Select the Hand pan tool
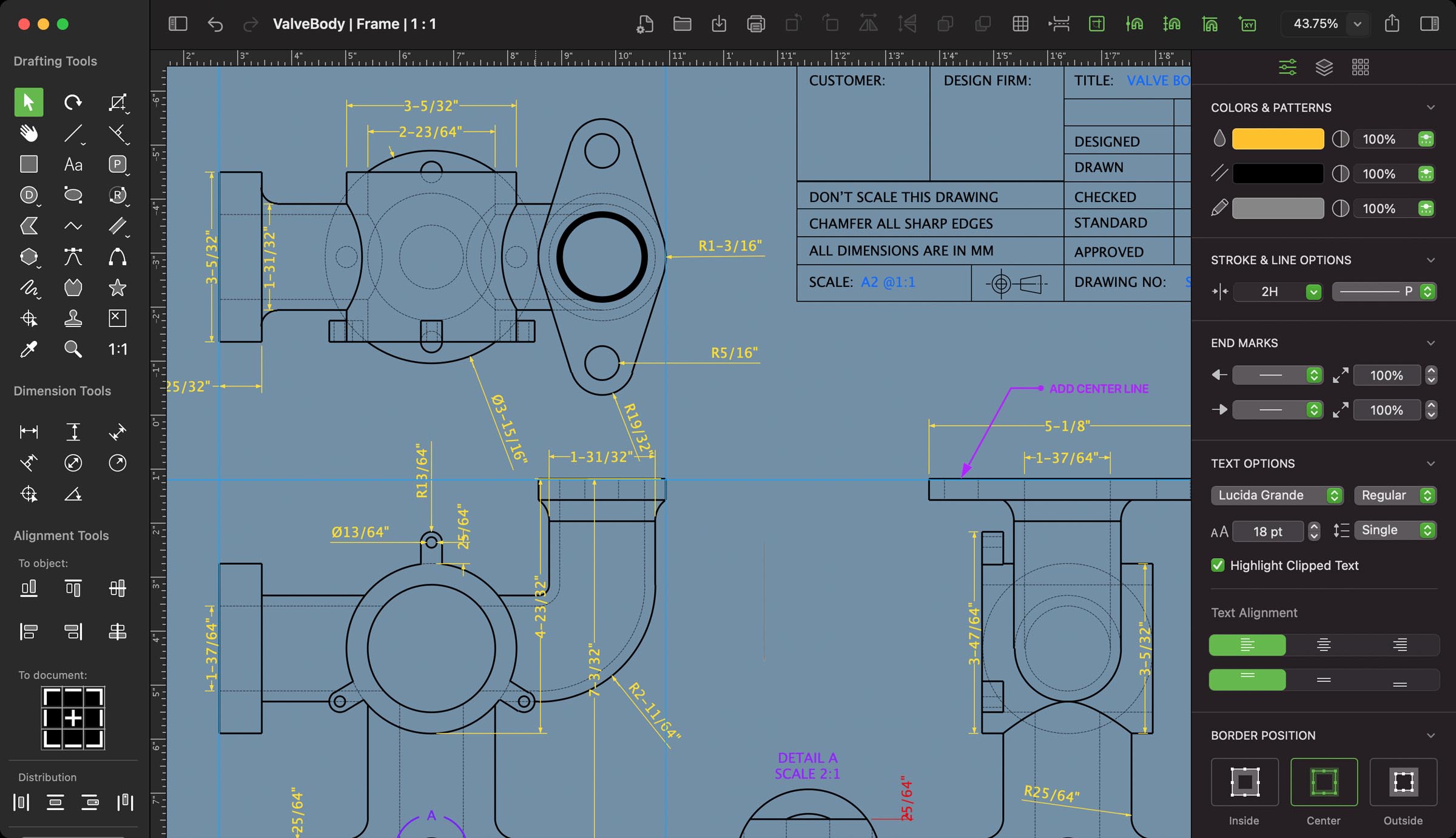 pyautogui.click(x=29, y=133)
